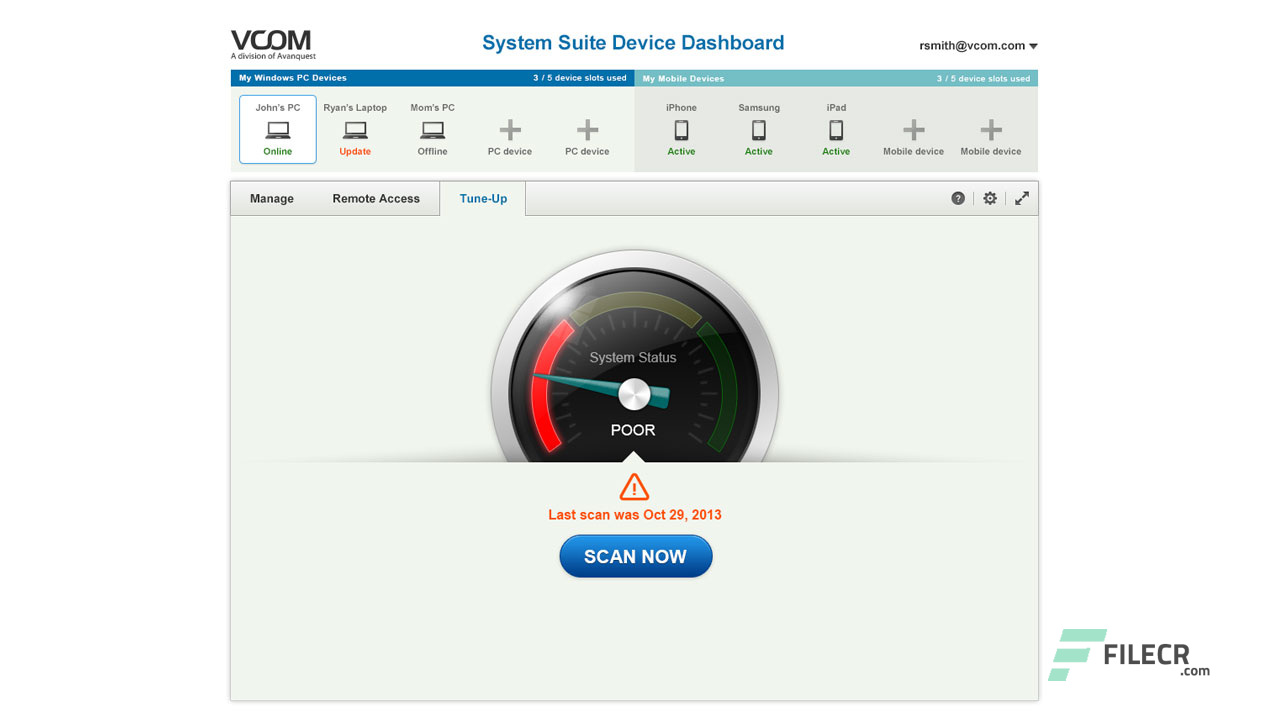Click the Offline status under Mom's PC
Viewport: 1280px width, 720px height.
click(x=432, y=152)
